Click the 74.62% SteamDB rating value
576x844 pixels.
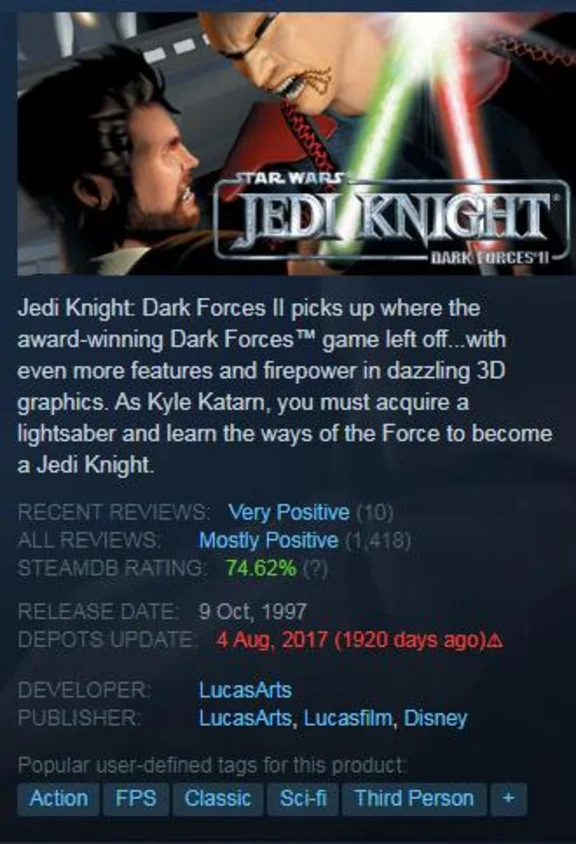(261, 568)
